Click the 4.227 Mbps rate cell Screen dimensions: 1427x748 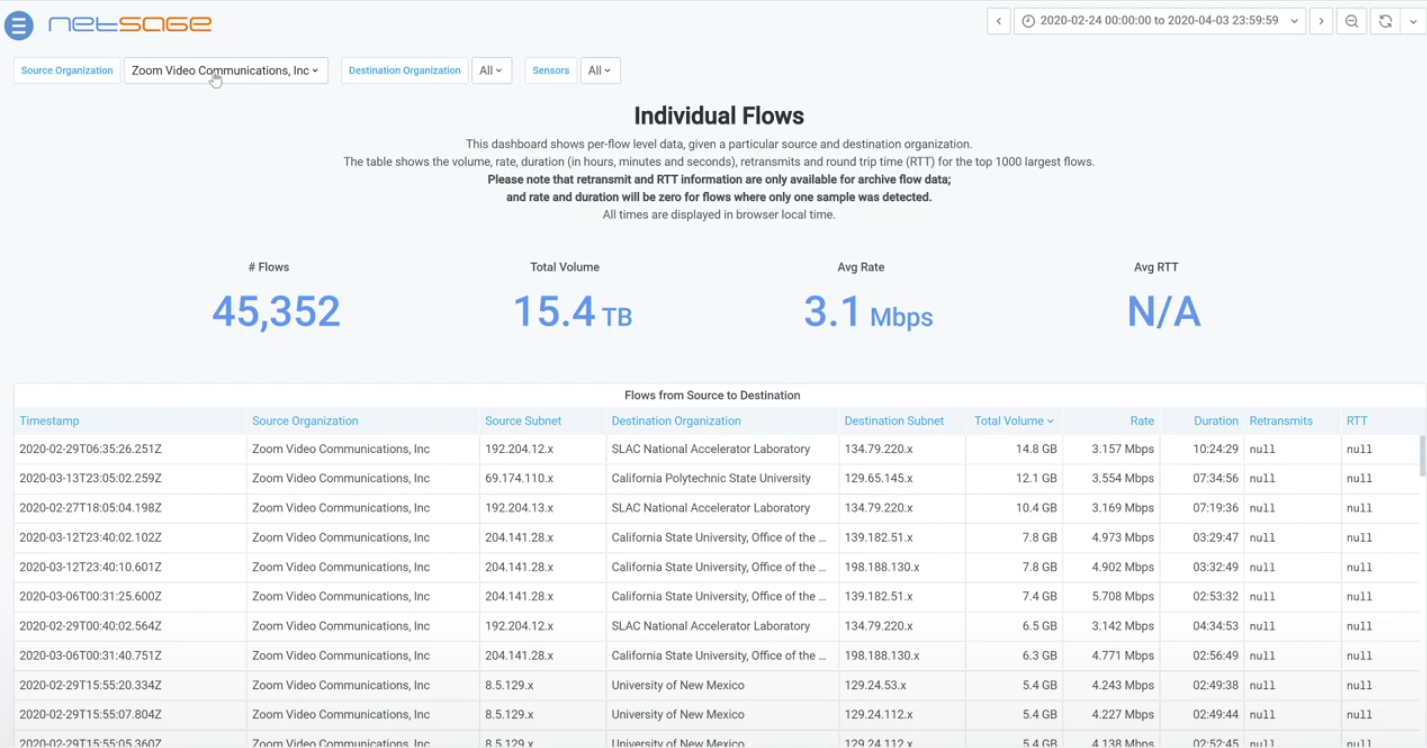1124,714
